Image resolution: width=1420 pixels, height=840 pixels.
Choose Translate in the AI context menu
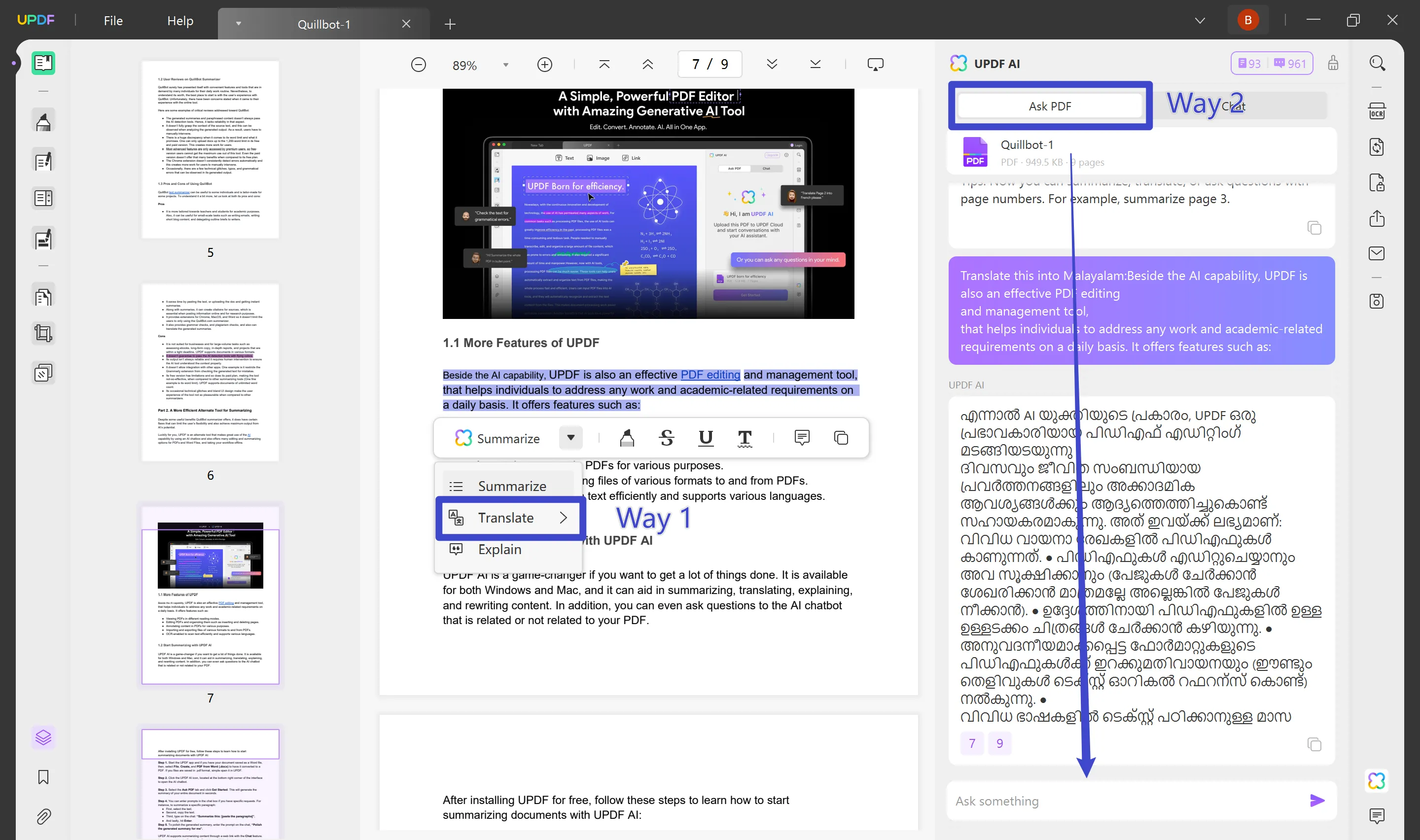[x=509, y=518]
